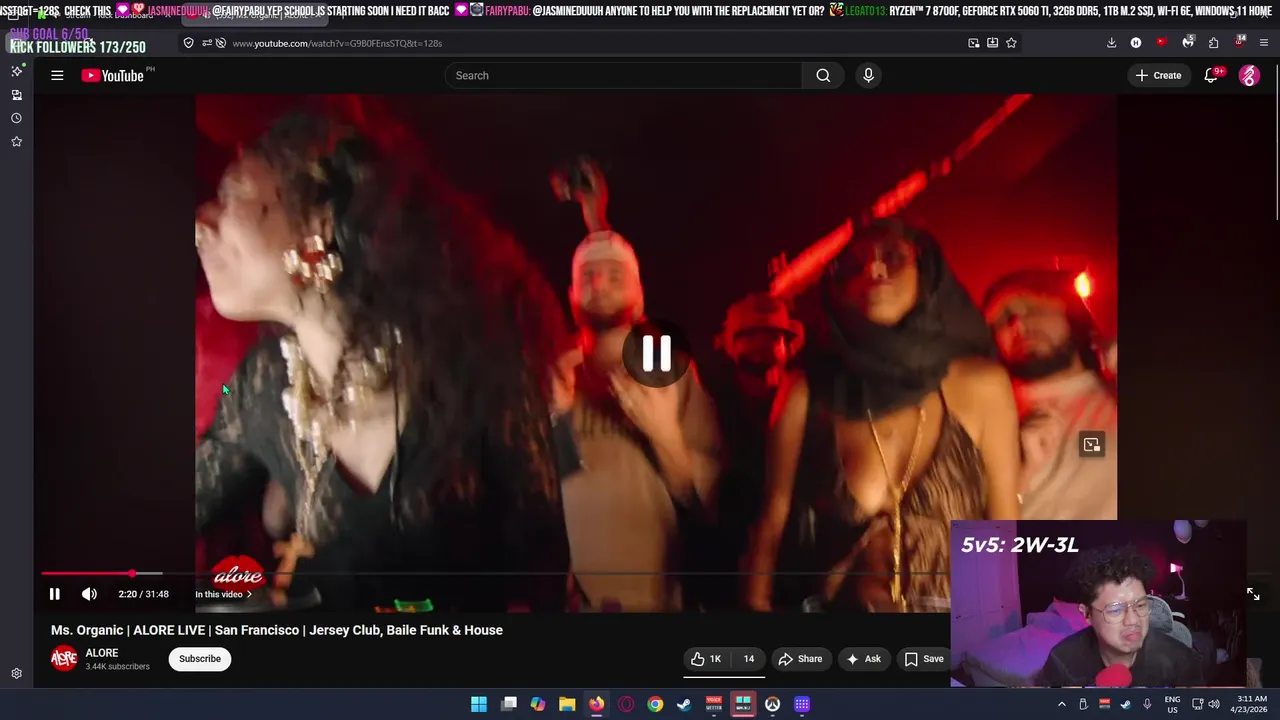The image size is (1280, 720).
Task: Open the Share dialog
Action: coord(800,659)
